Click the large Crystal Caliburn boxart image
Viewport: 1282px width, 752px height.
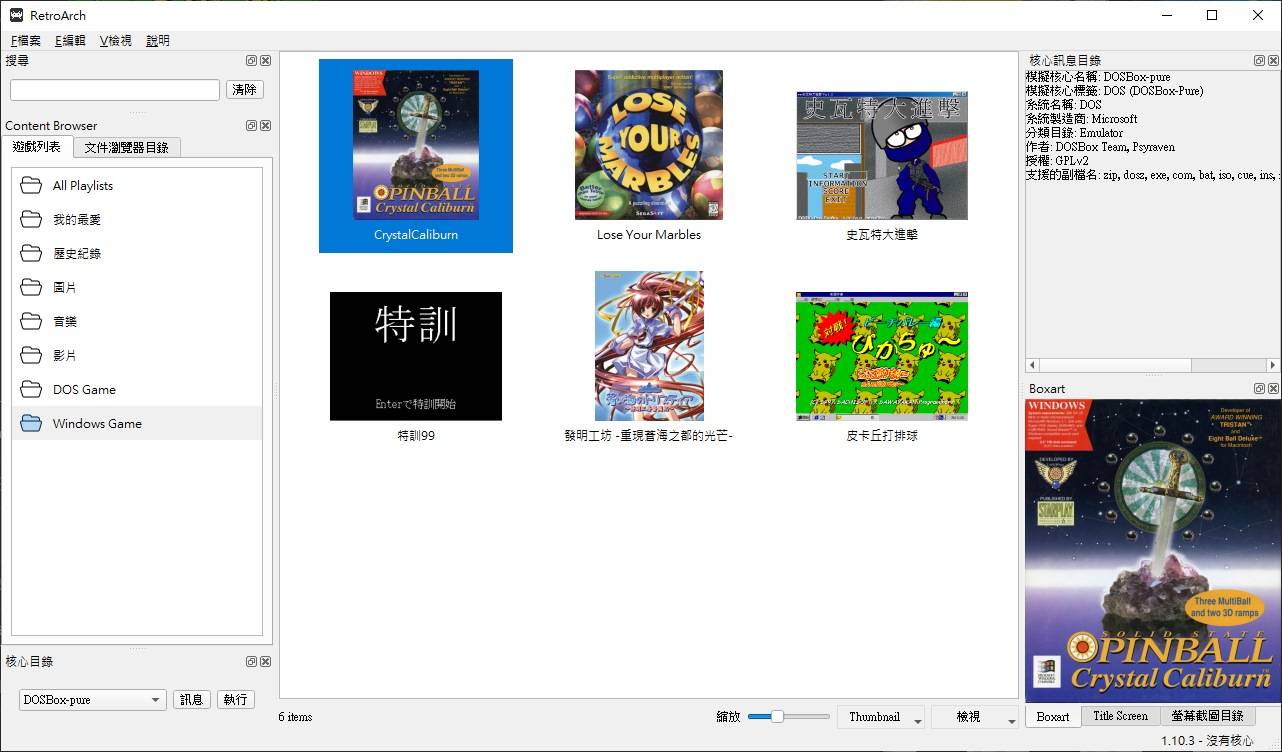point(1152,551)
